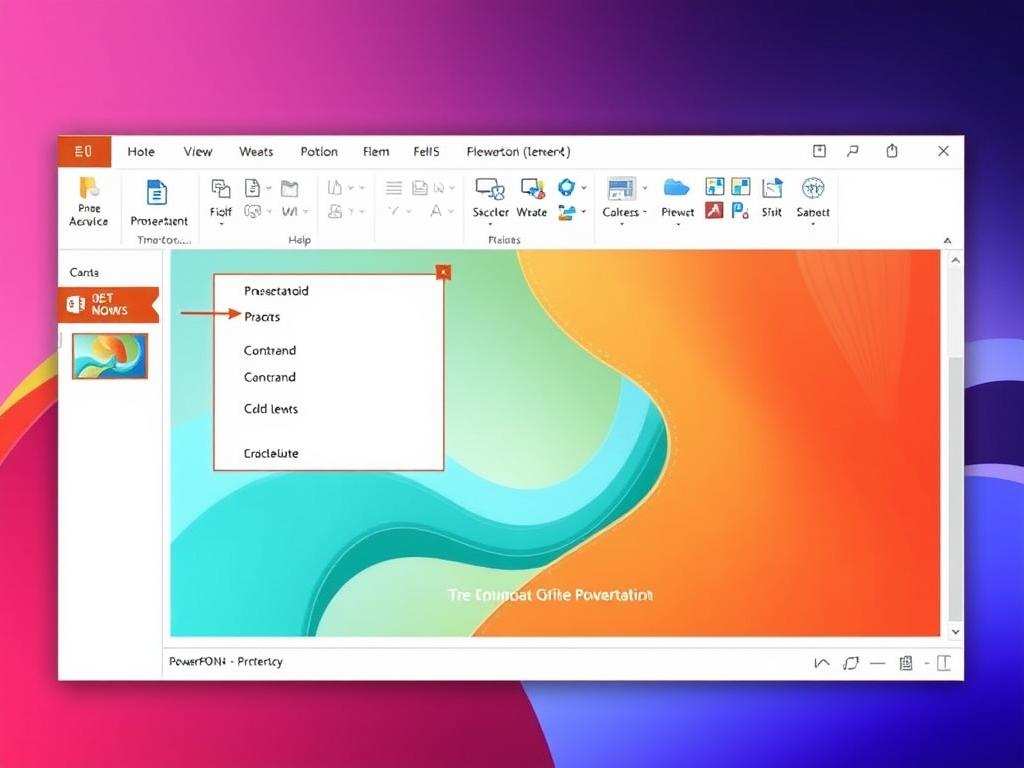Click the VA spacing icon
Viewport: 1024px width, 768px height.
[x=289, y=212]
